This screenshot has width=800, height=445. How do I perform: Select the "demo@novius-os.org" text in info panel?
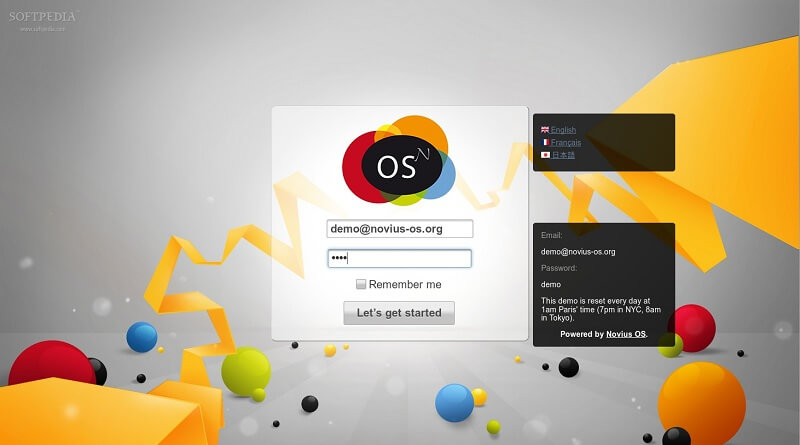(578, 252)
